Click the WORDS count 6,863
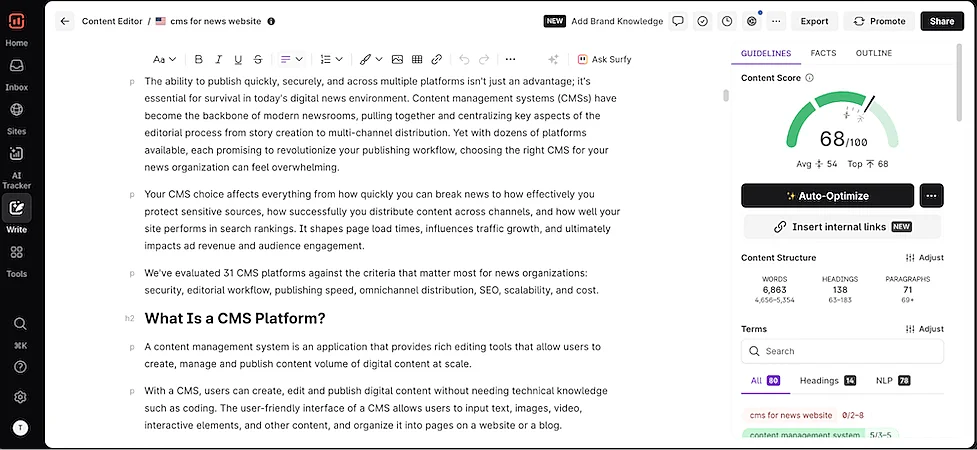 (774, 290)
